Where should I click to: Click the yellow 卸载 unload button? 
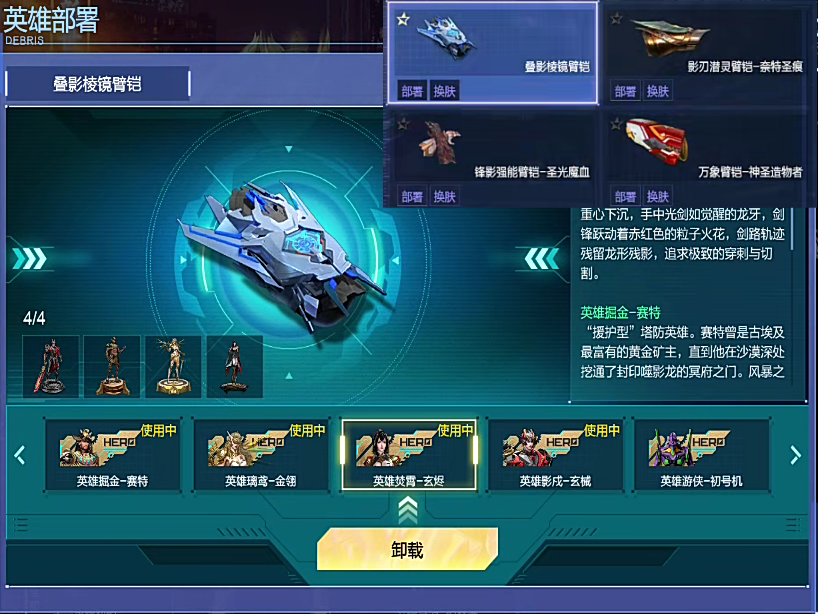pos(407,549)
